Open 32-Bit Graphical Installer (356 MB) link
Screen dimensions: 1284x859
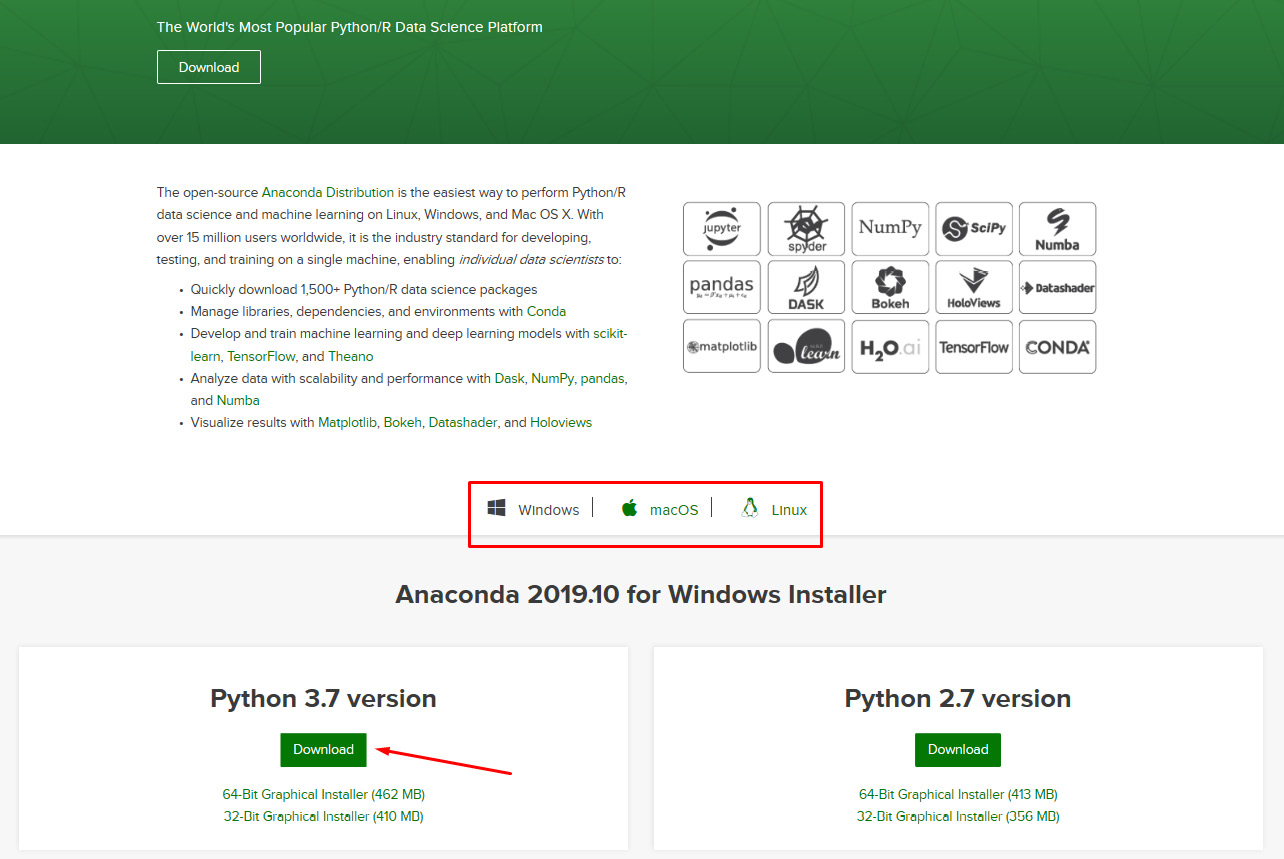(x=958, y=816)
